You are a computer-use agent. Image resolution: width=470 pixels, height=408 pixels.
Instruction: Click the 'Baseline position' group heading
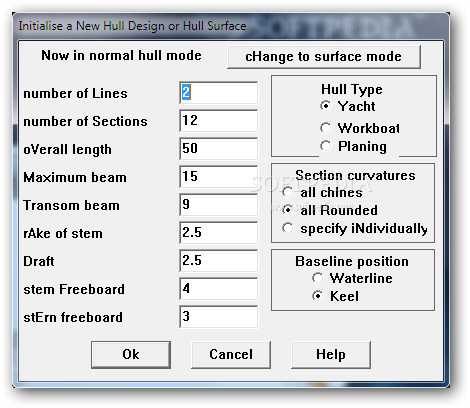point(352,261)
